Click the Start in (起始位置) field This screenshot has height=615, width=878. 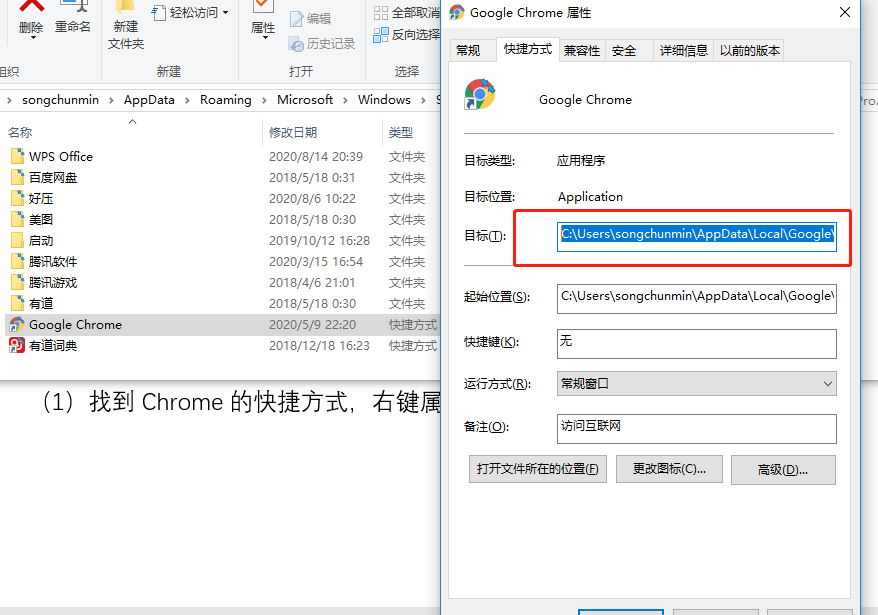pos(697,299)
